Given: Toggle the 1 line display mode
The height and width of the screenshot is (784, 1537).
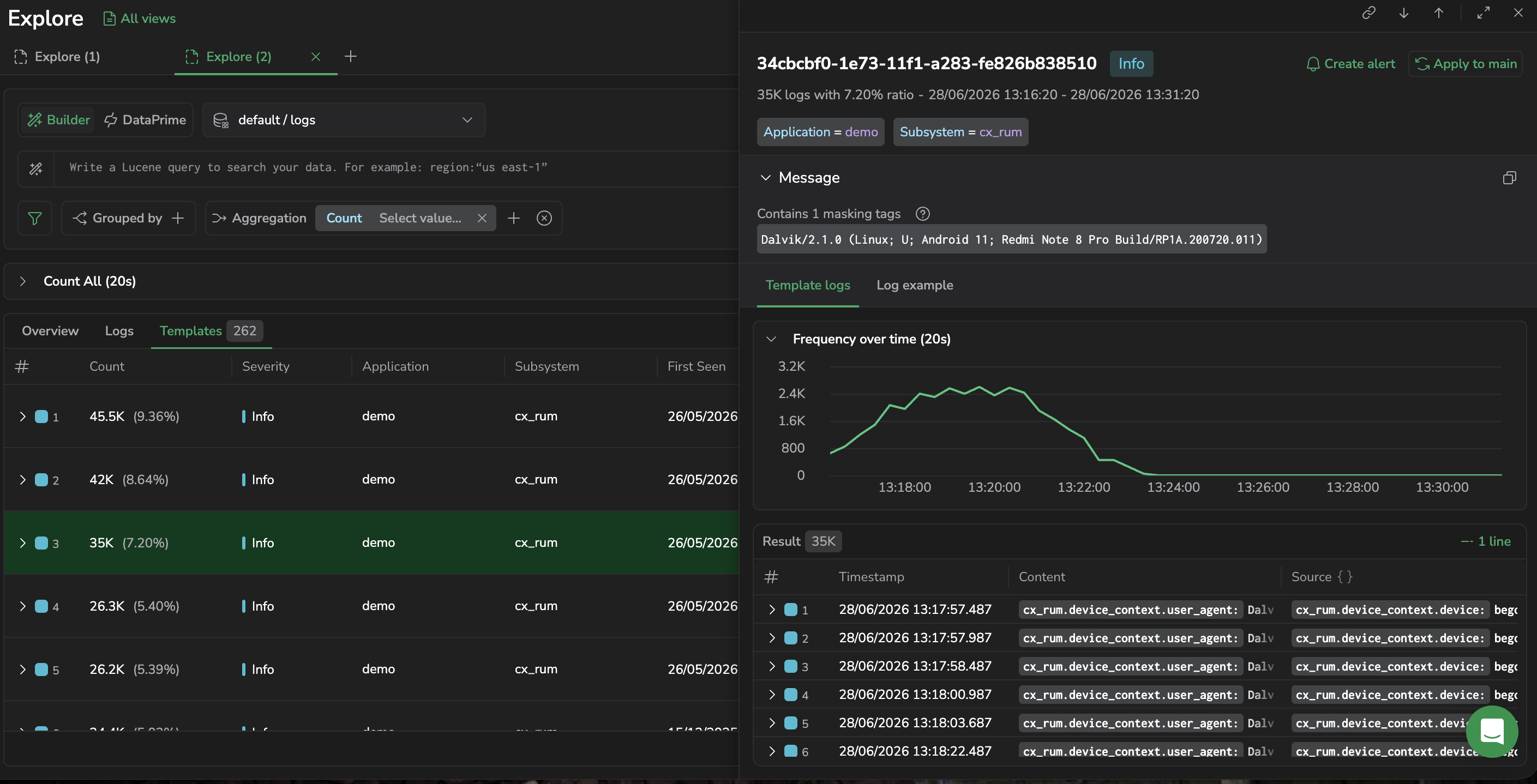Looking at the screenshot, I should (x=1486, y=541).
